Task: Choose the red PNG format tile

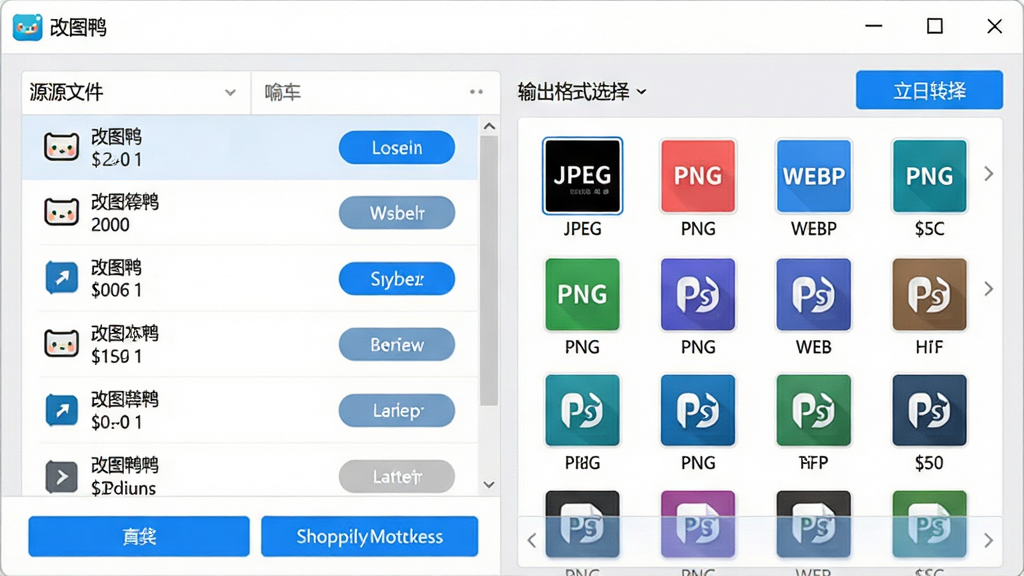Action: [698, 176]
